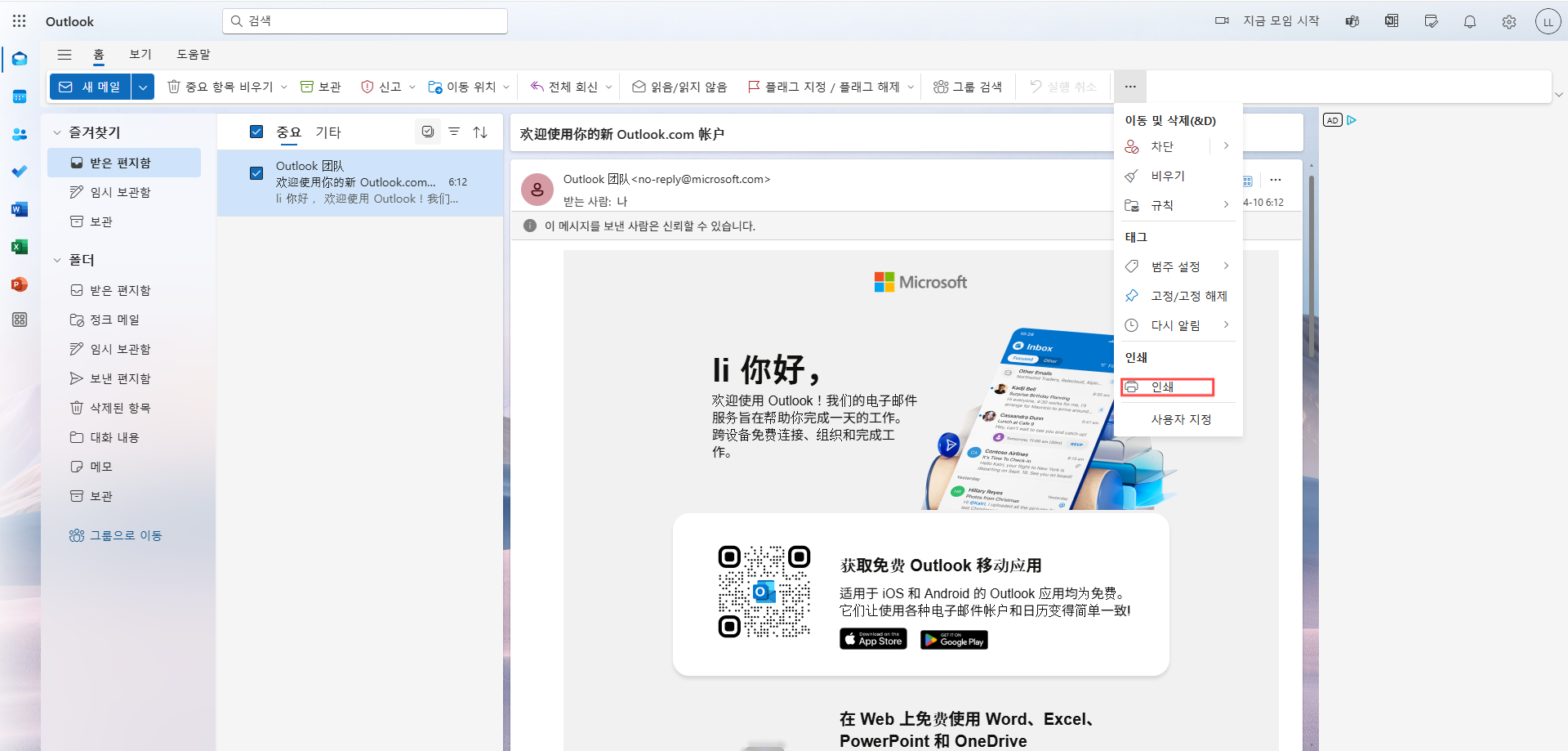Uncheck the select-all checkbox above the message list
1568x751 pixels.
tap(256, 131)
